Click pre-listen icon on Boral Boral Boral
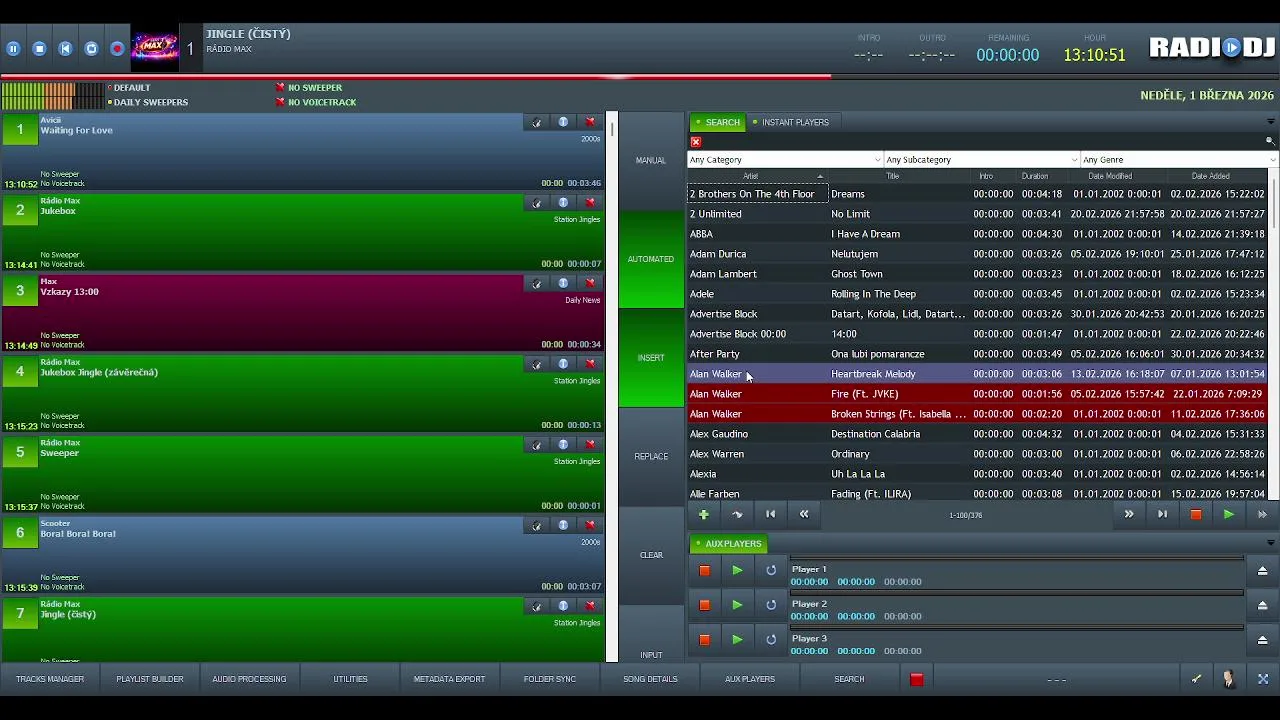Image resolution: width=1280 pixels, height=720 pixels. [x=537, y=525]
